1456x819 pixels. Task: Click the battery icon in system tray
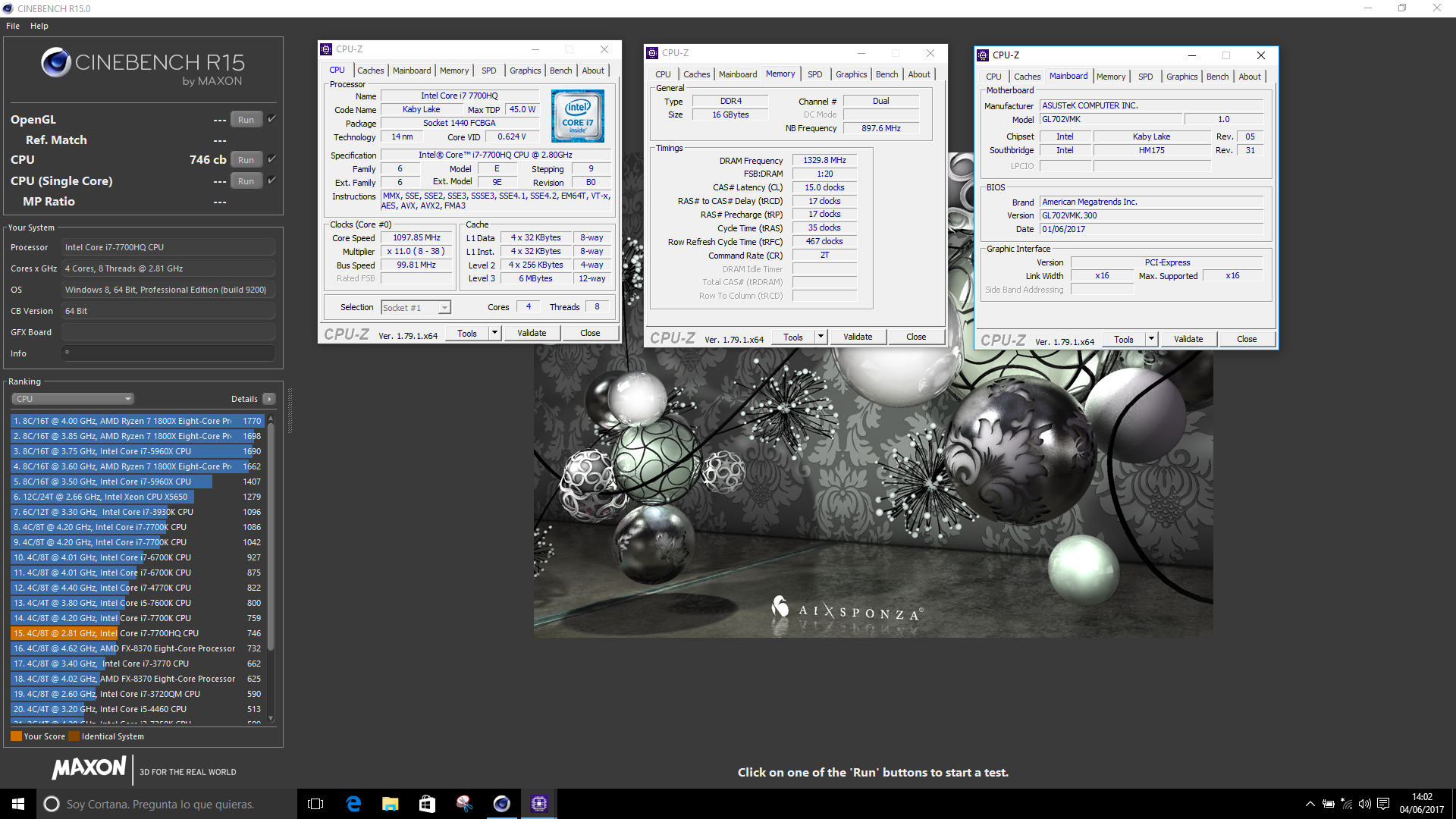tap(1329, 804)
